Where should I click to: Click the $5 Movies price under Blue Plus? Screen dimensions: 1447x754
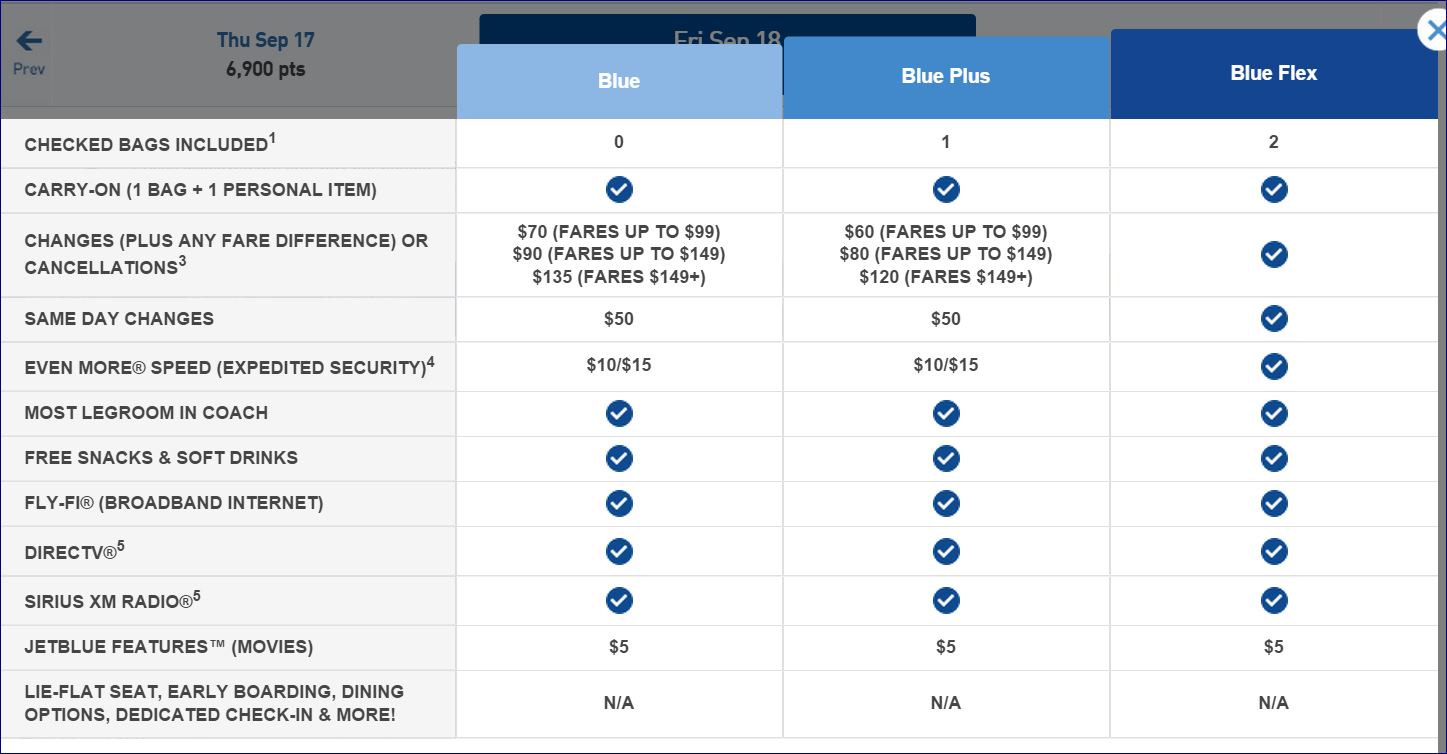(945, 646)
